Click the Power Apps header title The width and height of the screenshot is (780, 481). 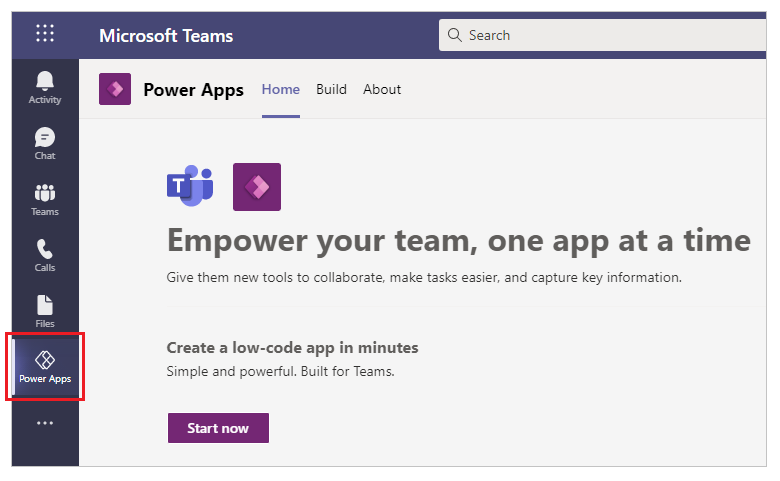click(x=194, y=90)
